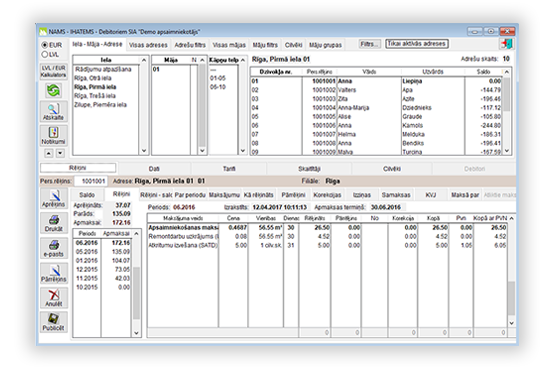Image resolution: width=553 pixels, height=370 pixels.
Task: Click the LVL / EUR Kalkulators button
Action: click(x=53, y=71)
